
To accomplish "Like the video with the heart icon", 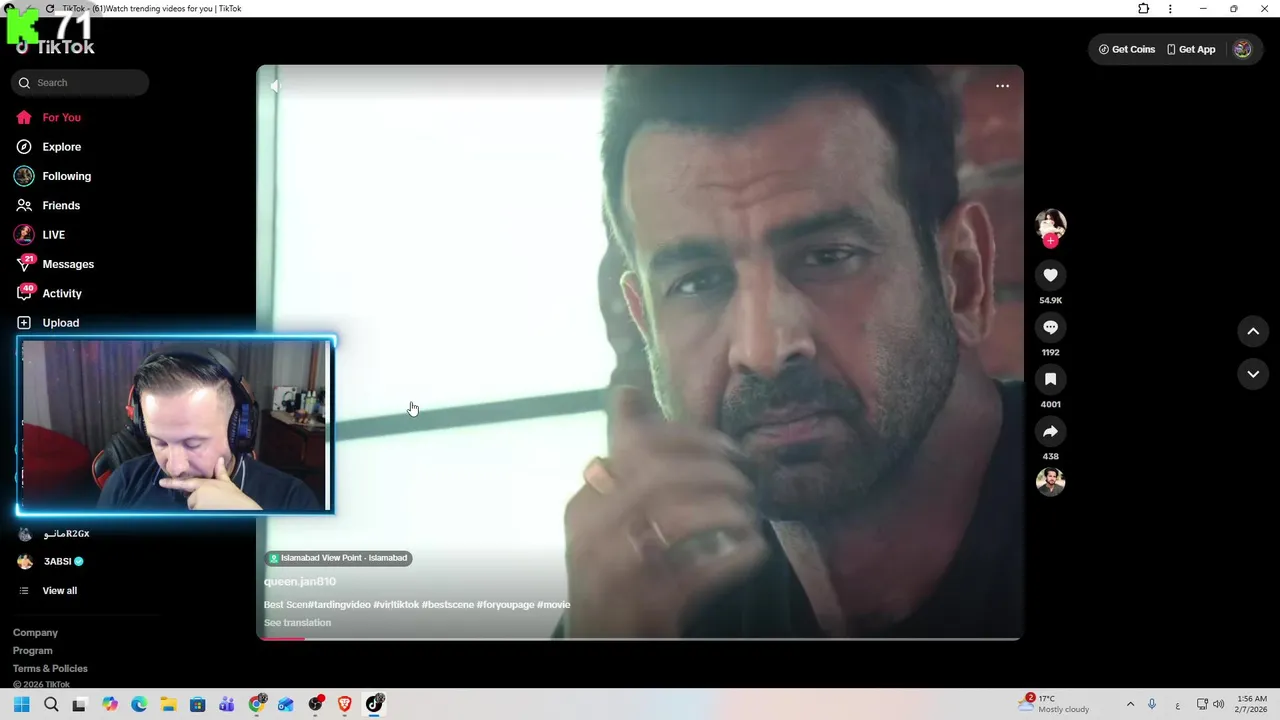I will coord(1050,275).
